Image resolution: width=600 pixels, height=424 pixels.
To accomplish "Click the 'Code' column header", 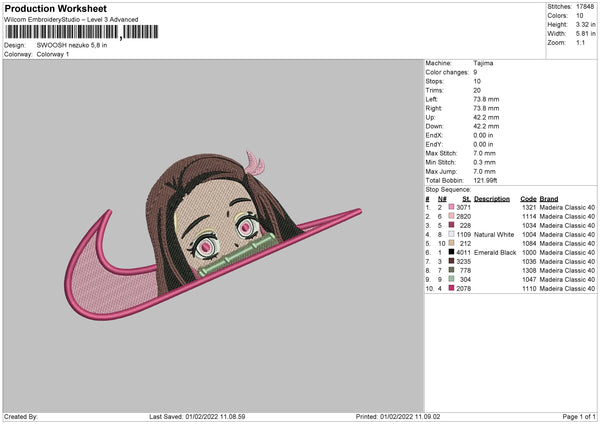I will click(x=528, y=199).
